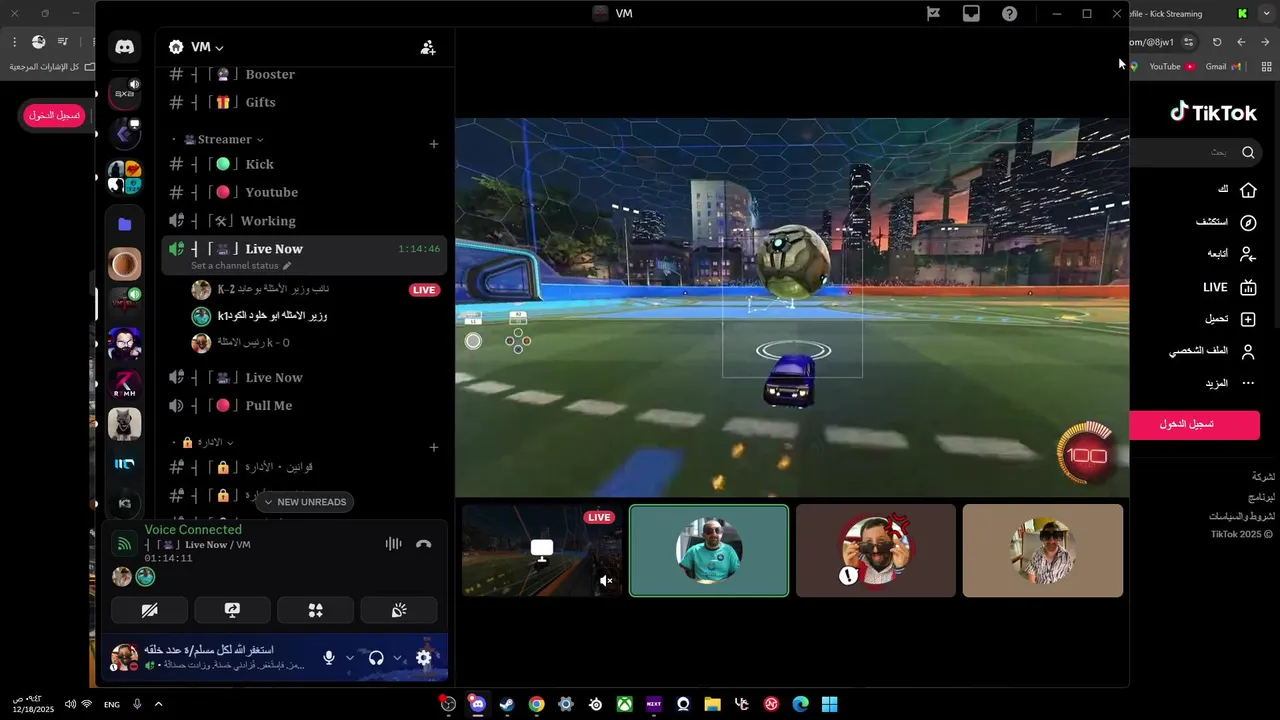Collapse the Streamer category
Viewport: 1280px width, 720px height.
(224, 140)
